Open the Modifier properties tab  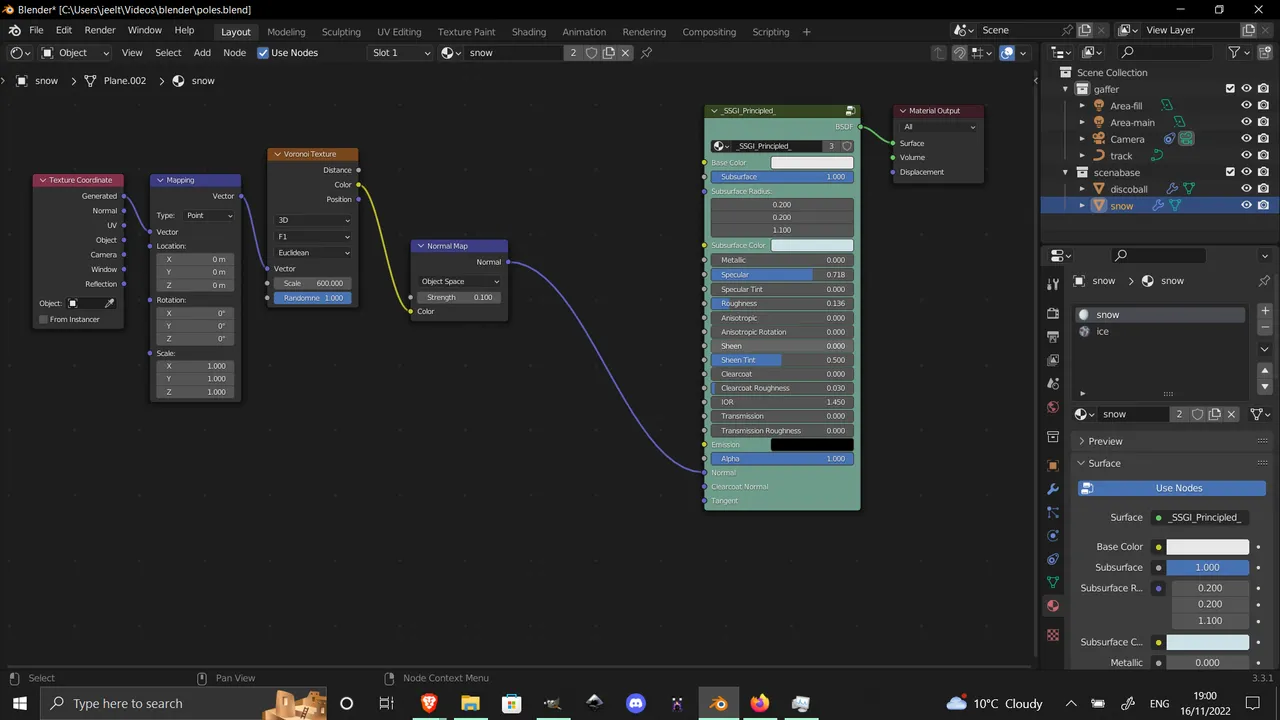click(x=1053, y=489)
